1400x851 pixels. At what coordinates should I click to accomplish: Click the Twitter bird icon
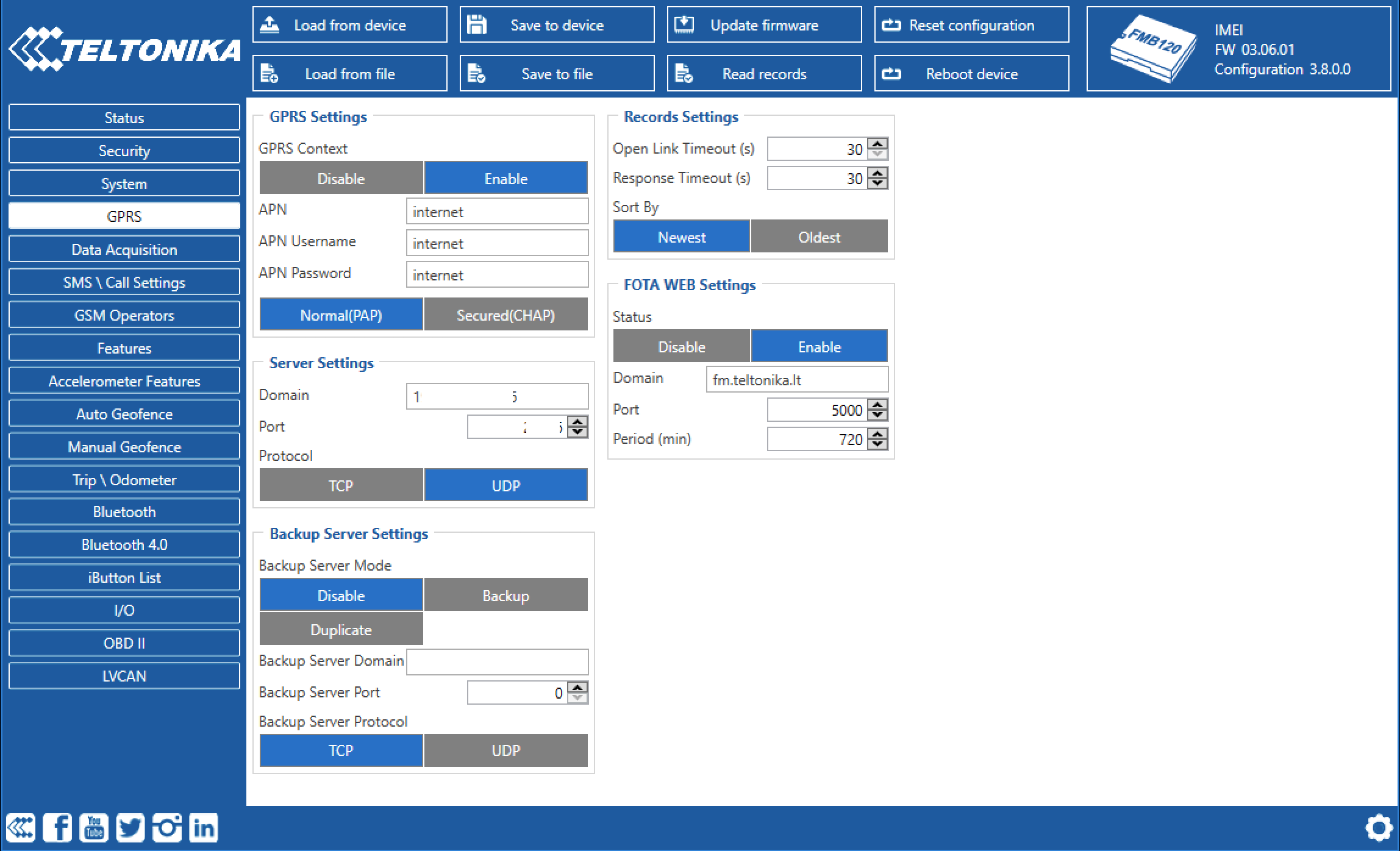coord(130,828)
